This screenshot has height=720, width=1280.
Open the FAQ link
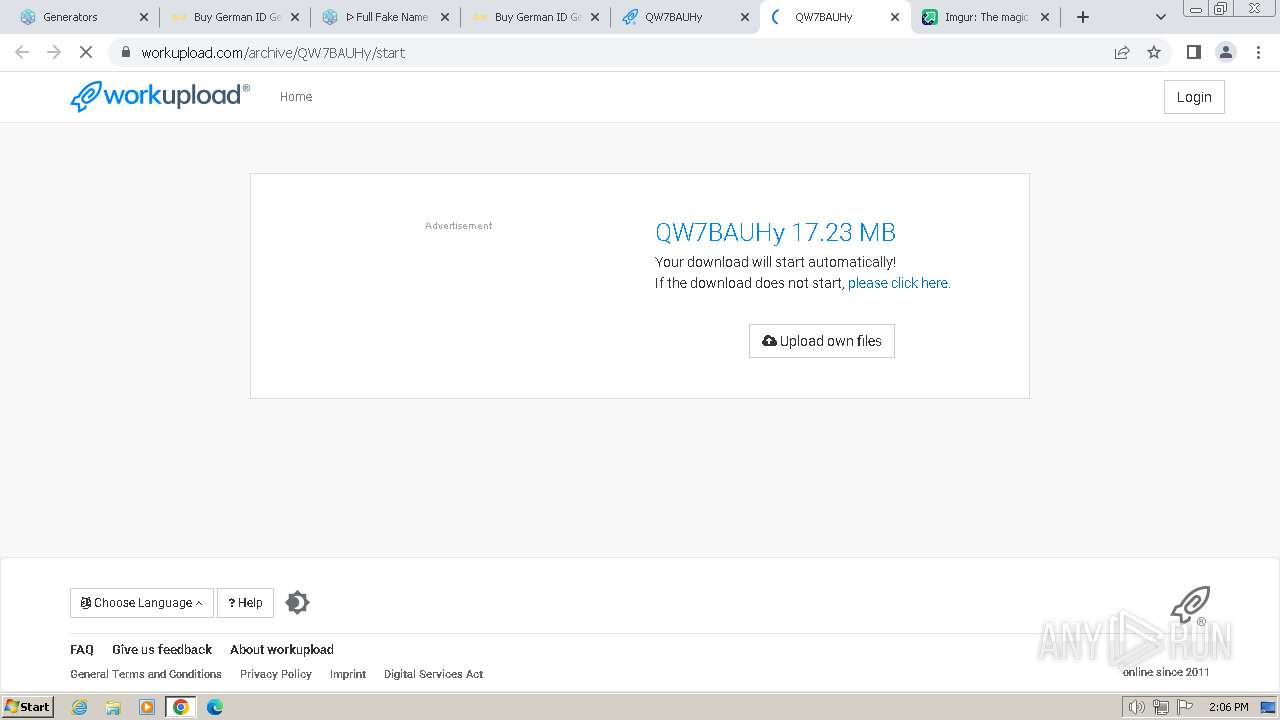click(x=82, y=650)
